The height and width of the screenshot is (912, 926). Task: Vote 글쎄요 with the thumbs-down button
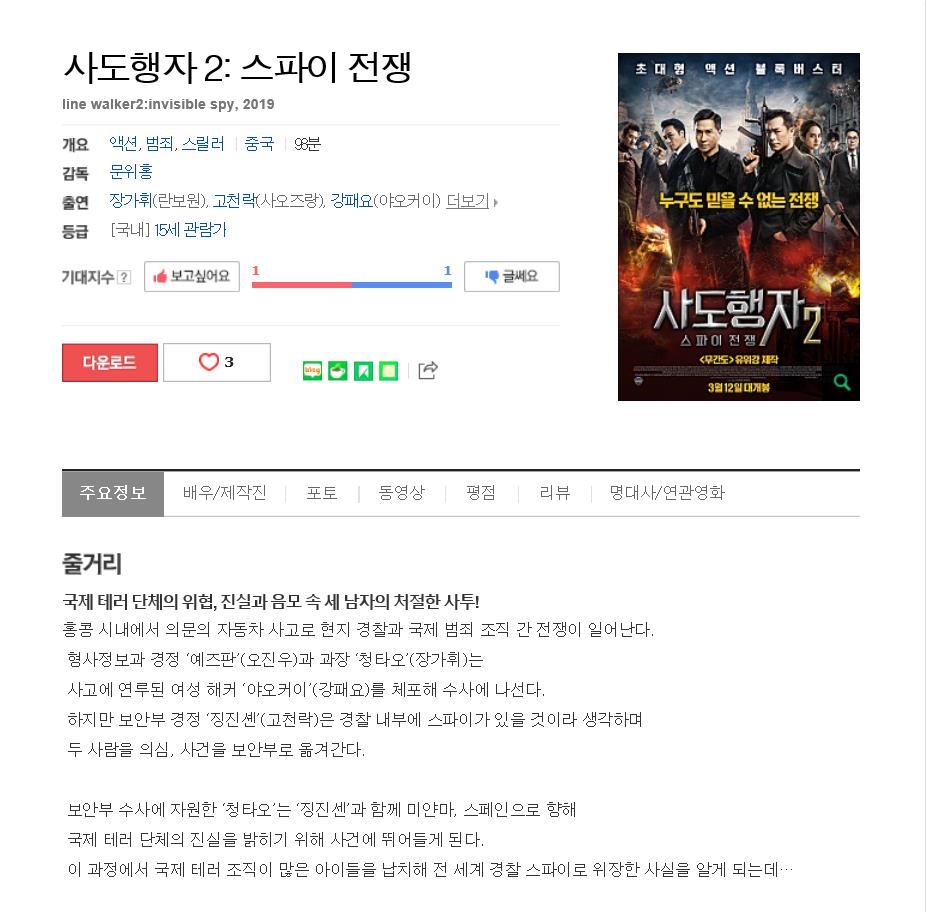coord(511,276)
